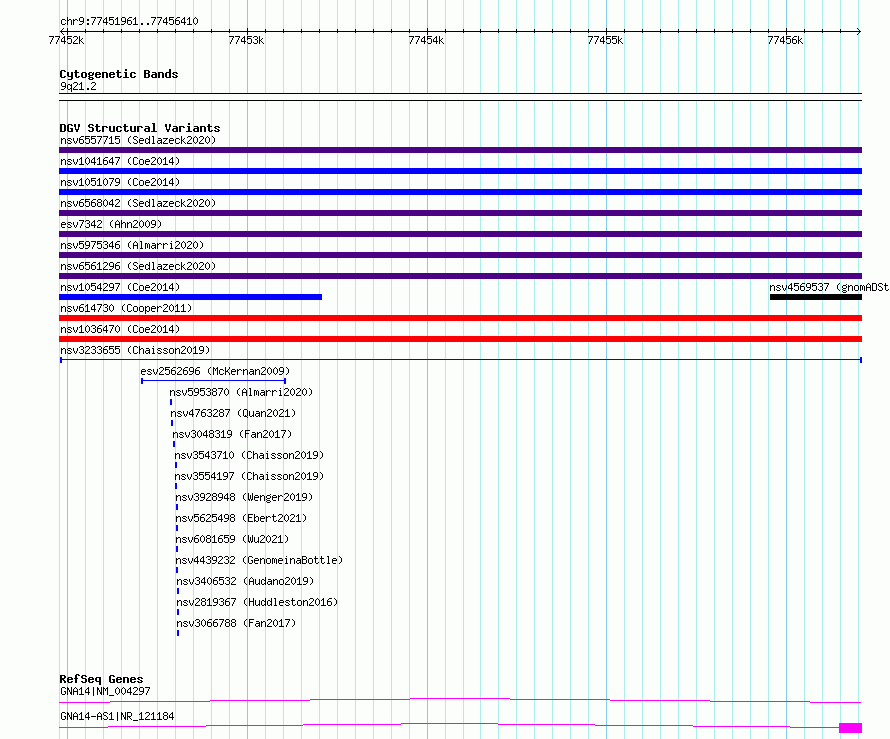Click the 77453k ruler label

tap(246, 40)
